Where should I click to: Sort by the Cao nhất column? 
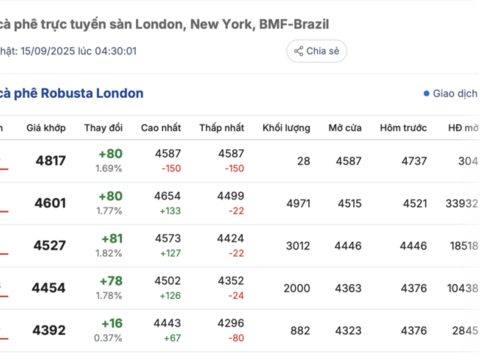(161, 128)
